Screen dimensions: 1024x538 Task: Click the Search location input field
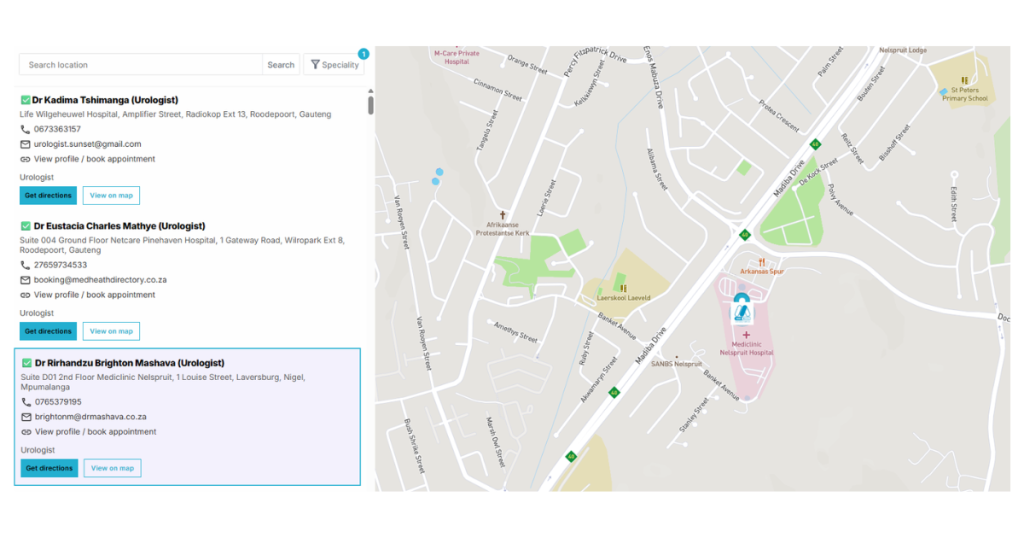140,65
